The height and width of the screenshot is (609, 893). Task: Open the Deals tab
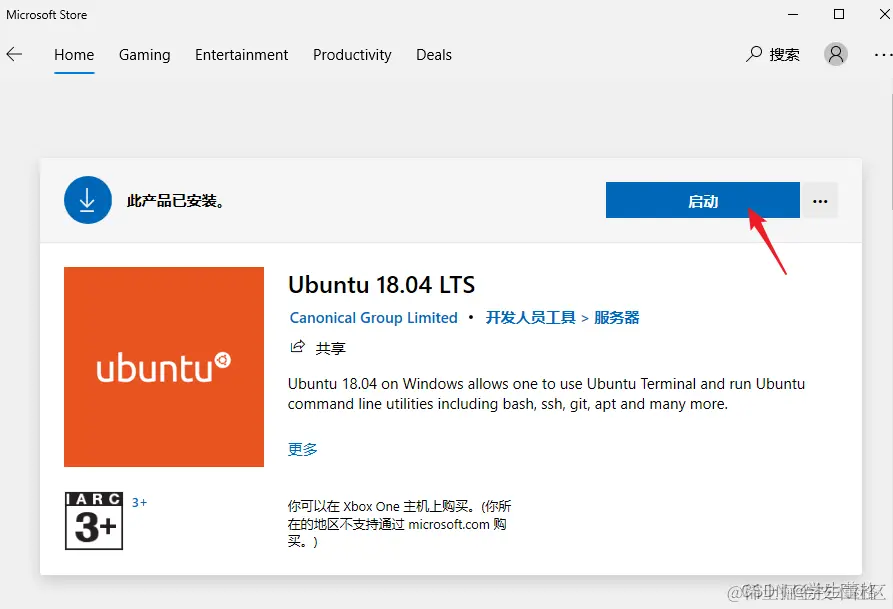[x=434, y=55]
